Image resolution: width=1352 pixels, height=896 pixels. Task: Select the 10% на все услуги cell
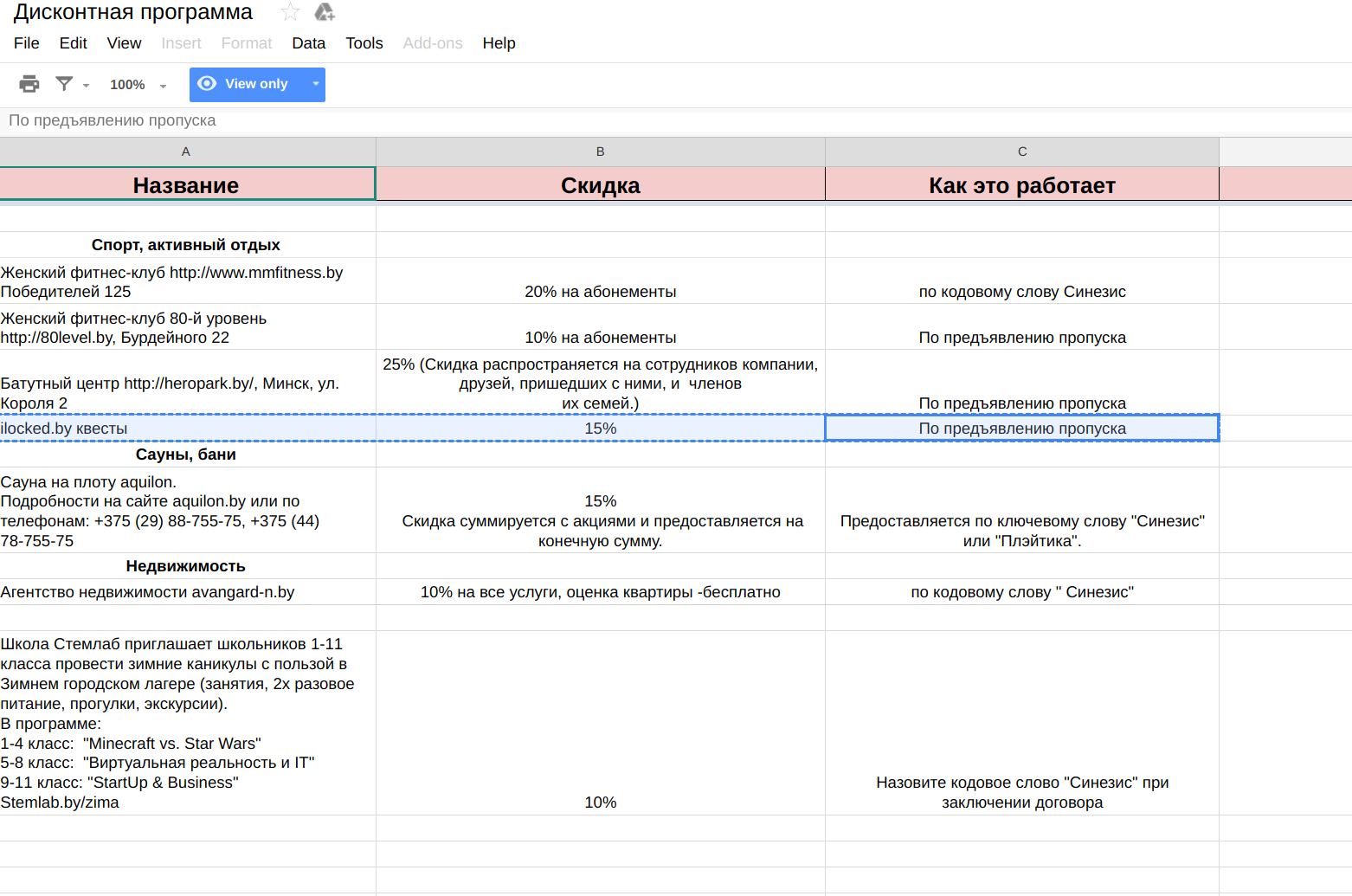601,592
